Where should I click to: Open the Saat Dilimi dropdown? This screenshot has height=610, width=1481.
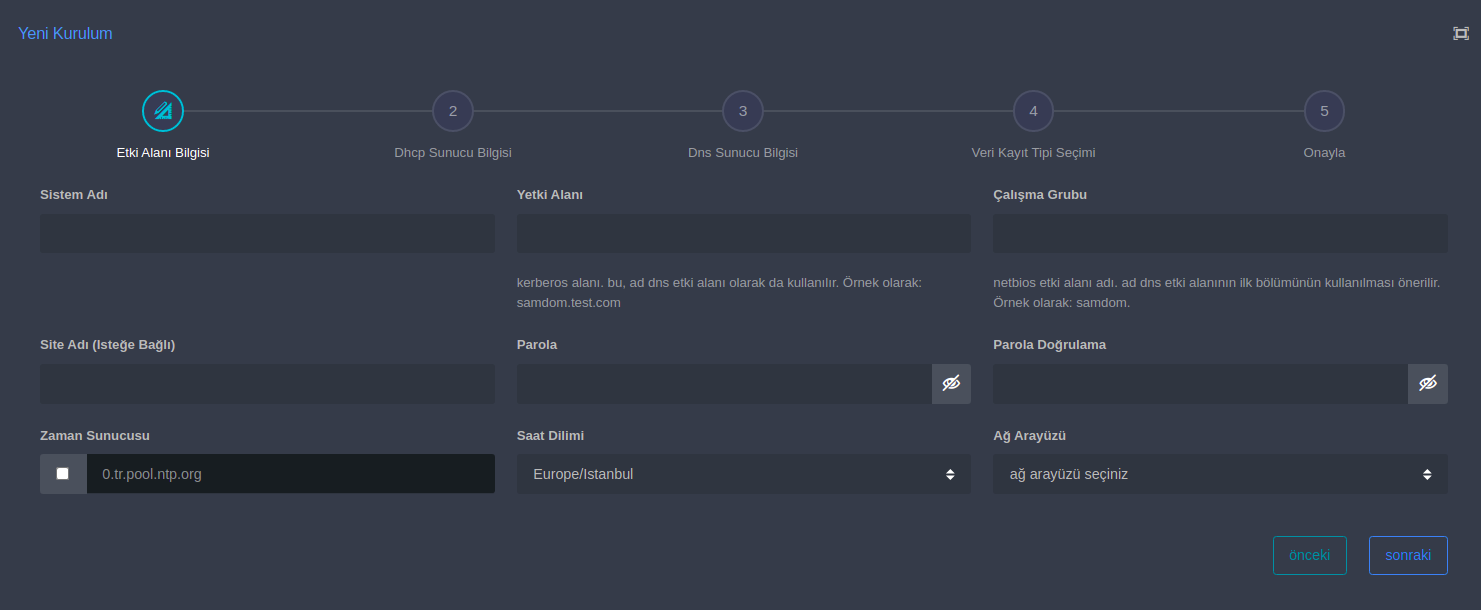[743, 474]
